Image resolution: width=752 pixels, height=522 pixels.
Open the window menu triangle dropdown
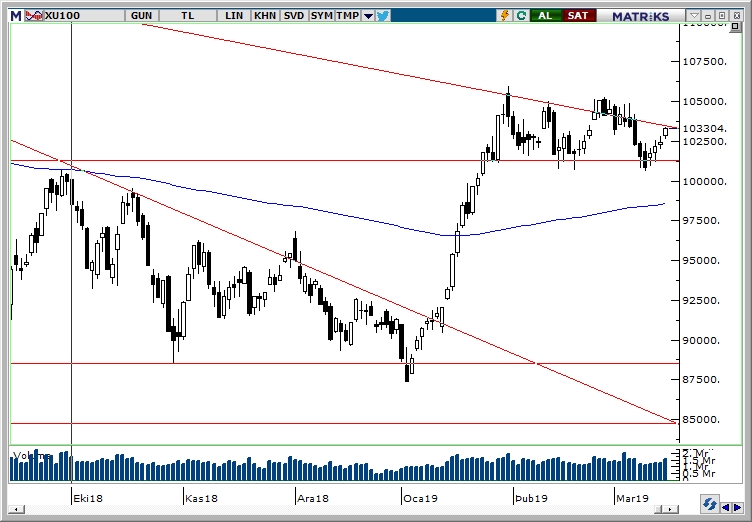coord(694,15)
